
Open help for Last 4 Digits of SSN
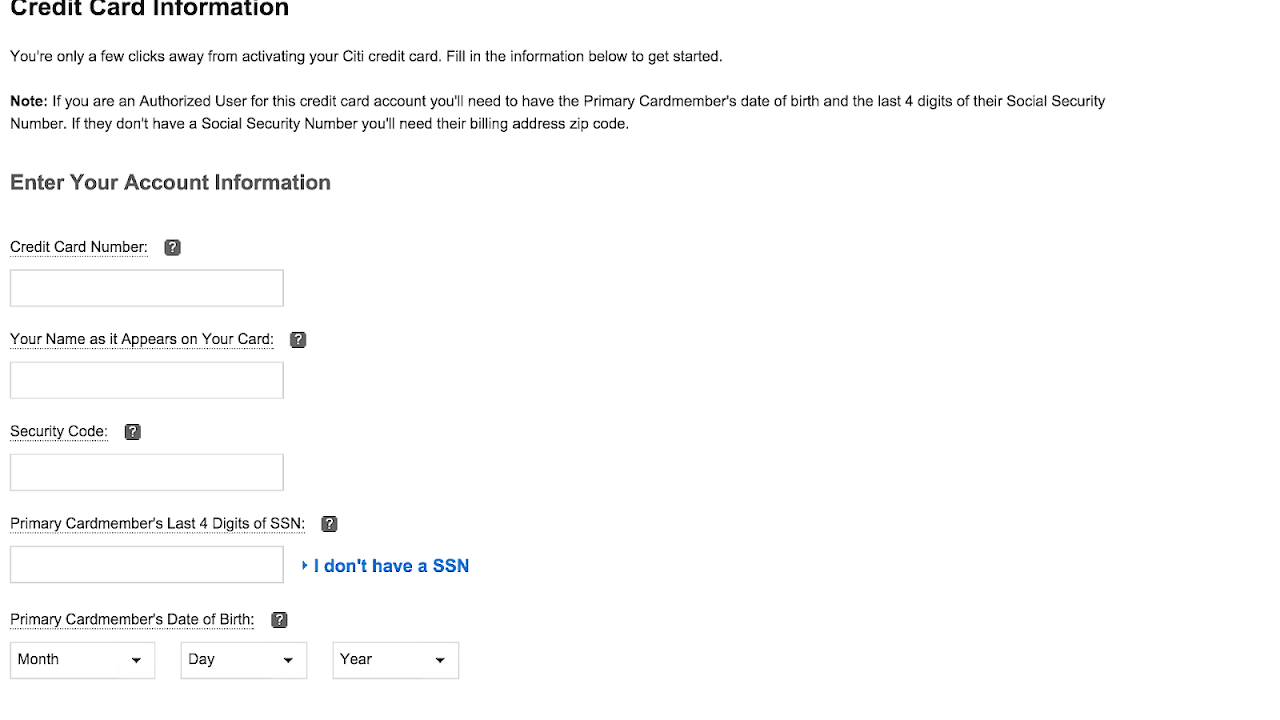(x=327, y=524)
